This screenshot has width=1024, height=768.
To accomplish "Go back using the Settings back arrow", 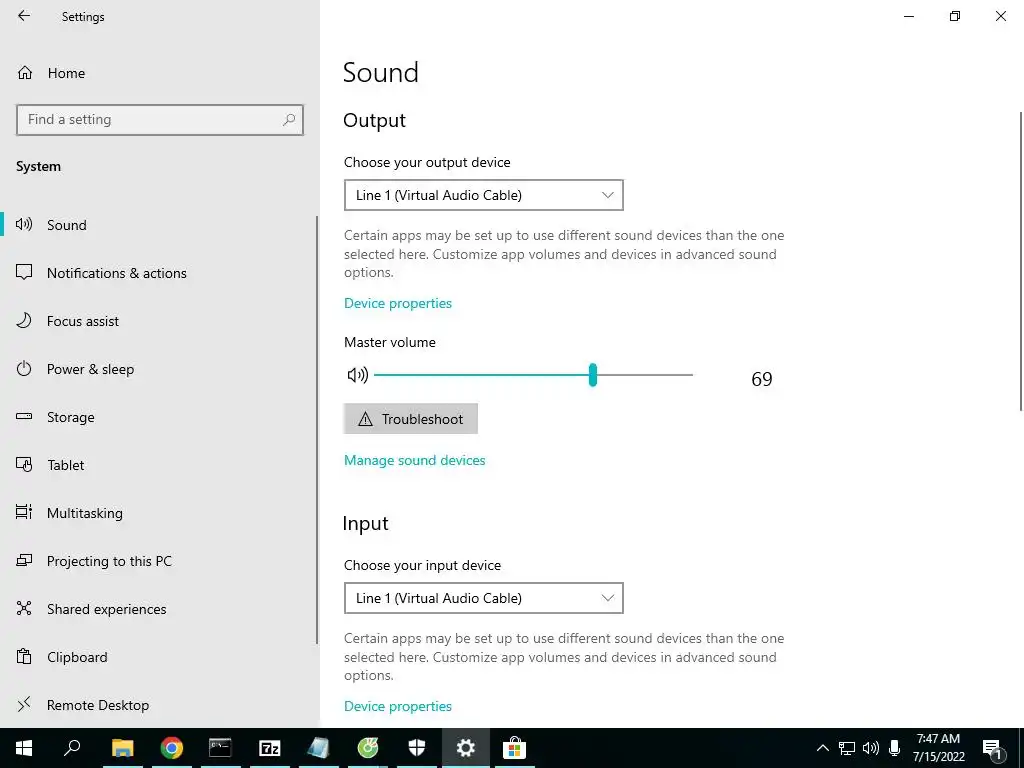I will click(24, 16).
